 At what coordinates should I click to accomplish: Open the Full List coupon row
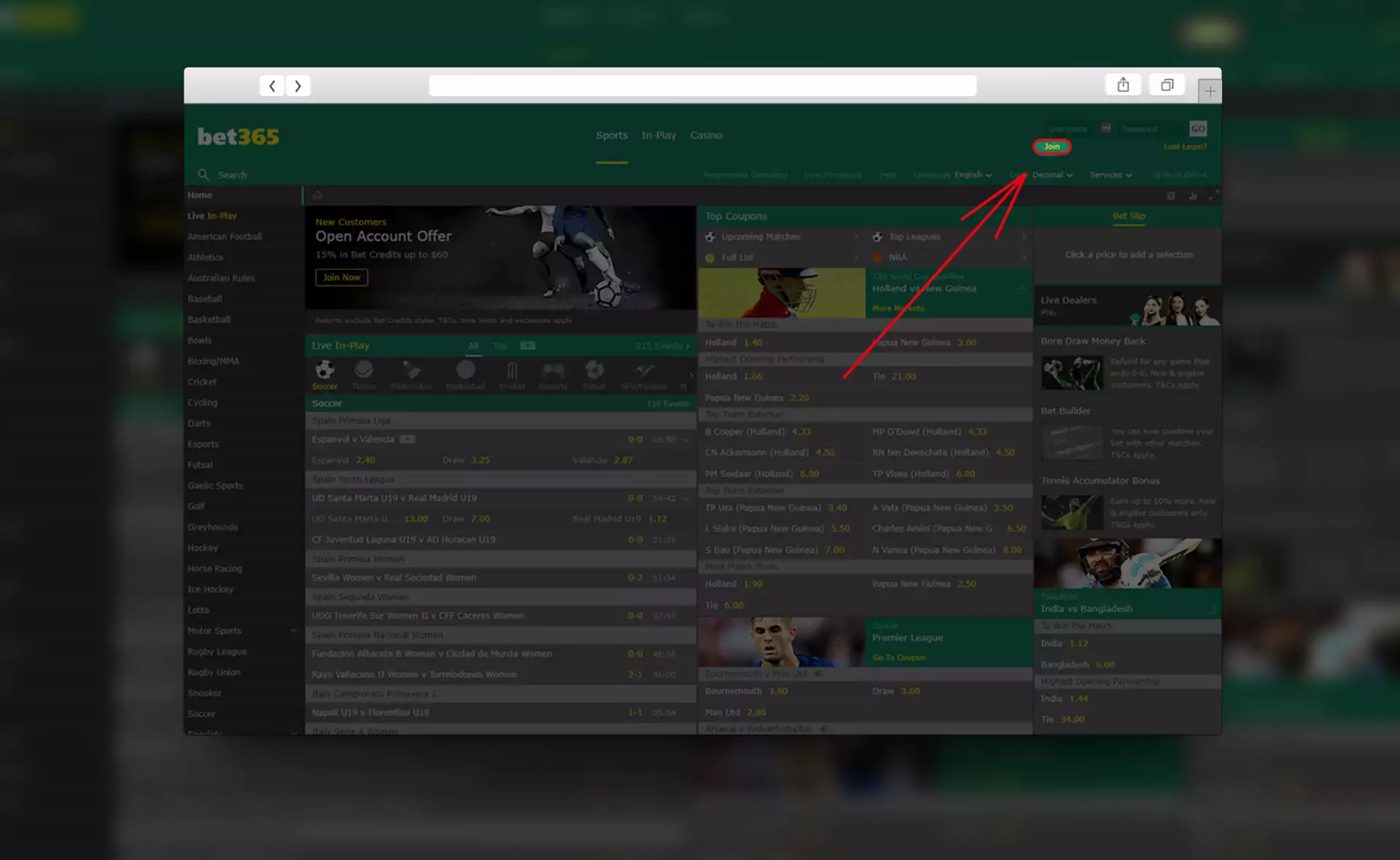click(x=782, y=257)
